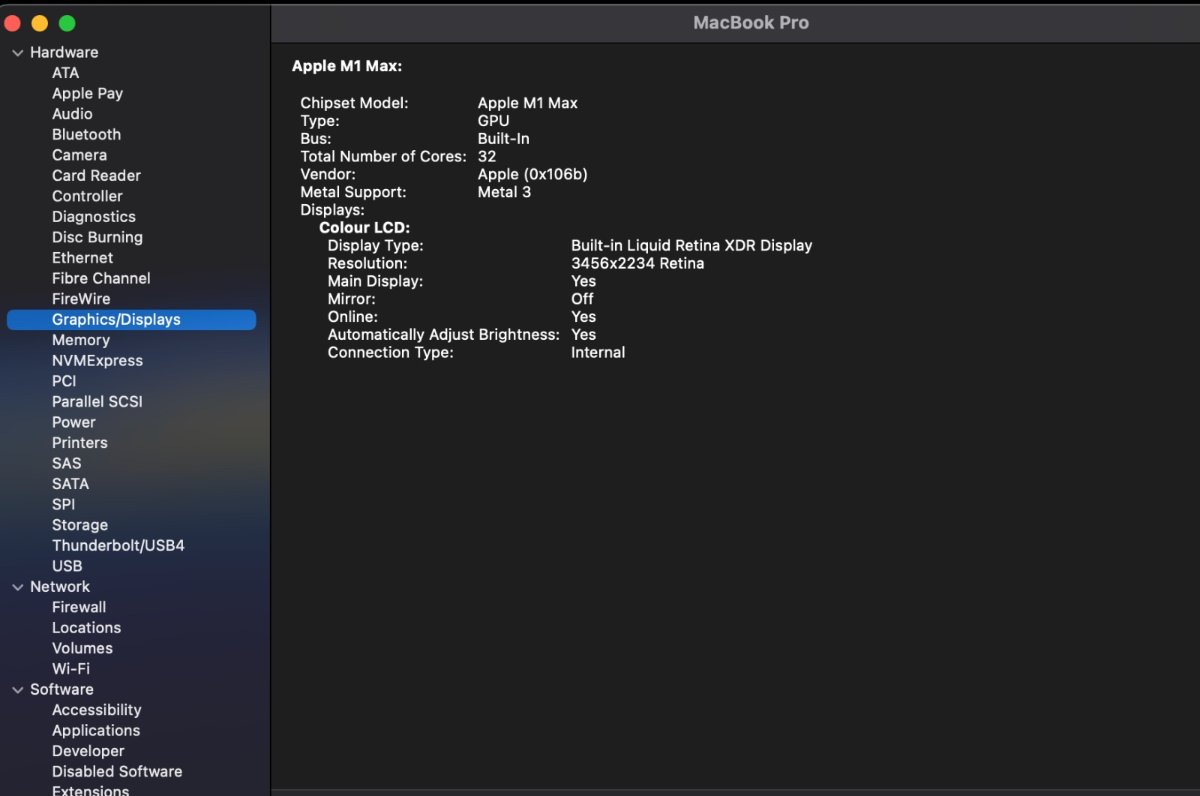Click the Vendor value Apple (0x106b)
The width and height of the screenshot is (1200, 796).
pos(533,174)
